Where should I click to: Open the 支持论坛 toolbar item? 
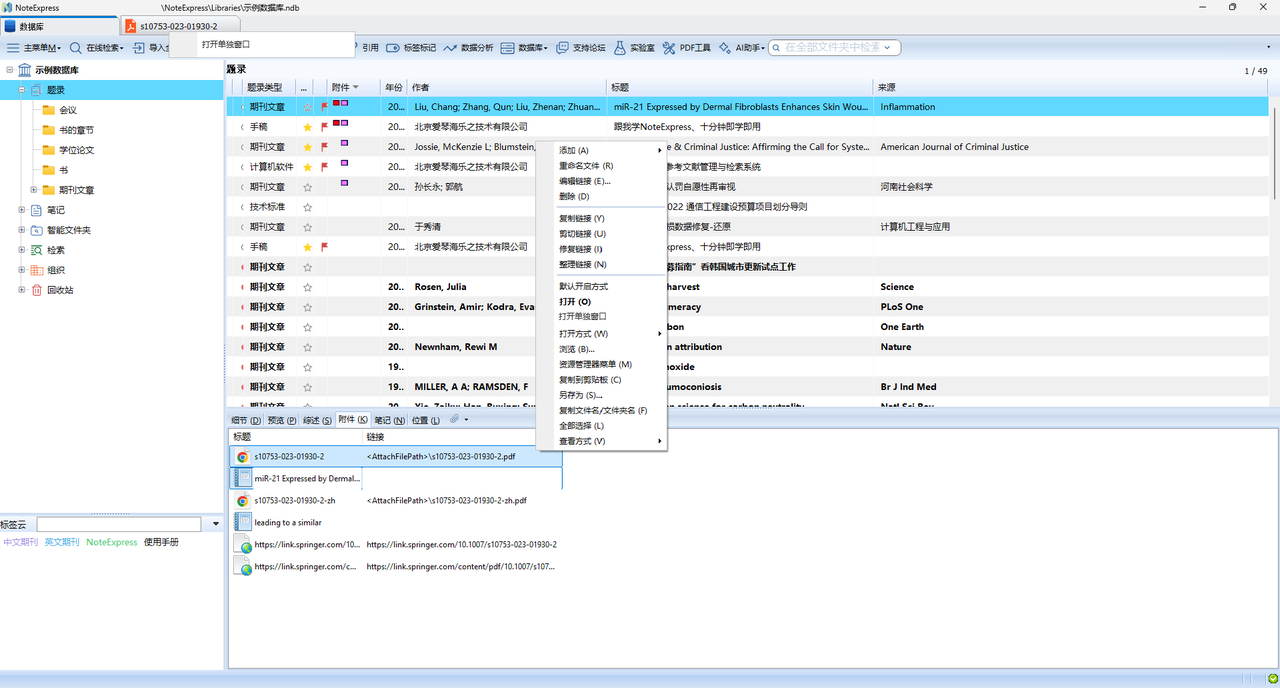pyautogui.click(x=581, y=48)
